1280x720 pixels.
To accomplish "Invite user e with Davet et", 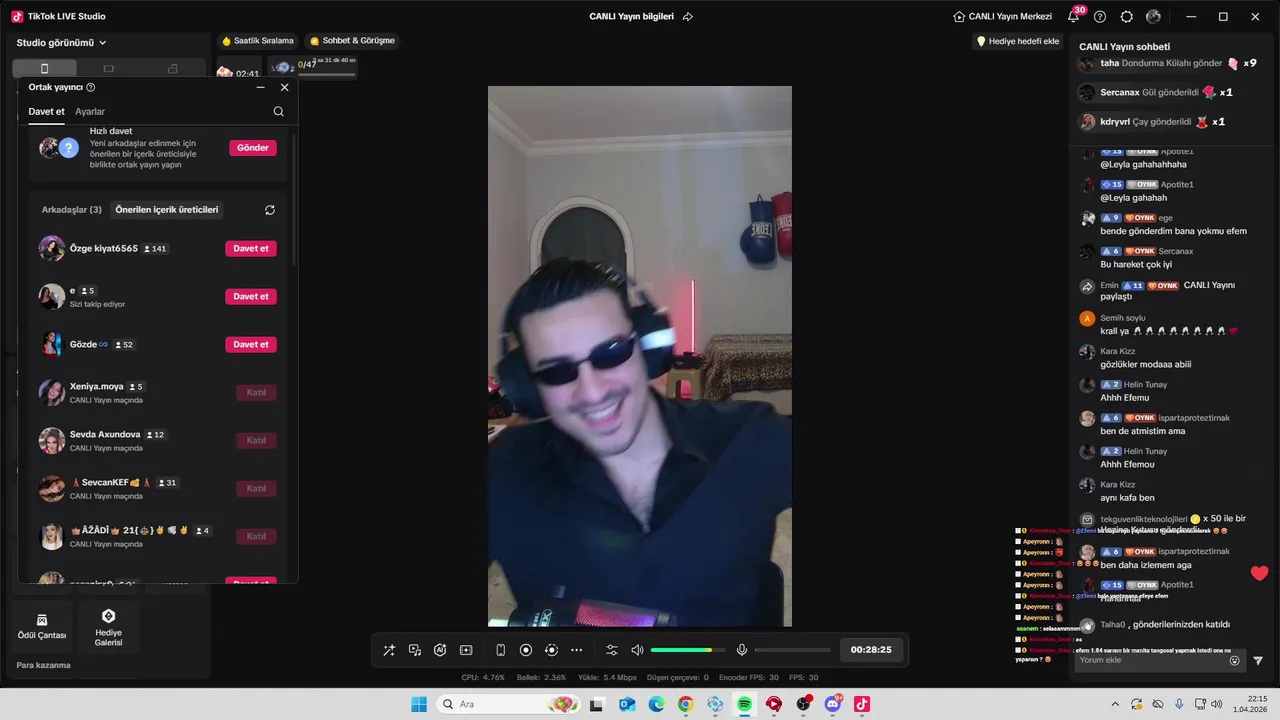I will pyautogui.click(x=251, y=297).
